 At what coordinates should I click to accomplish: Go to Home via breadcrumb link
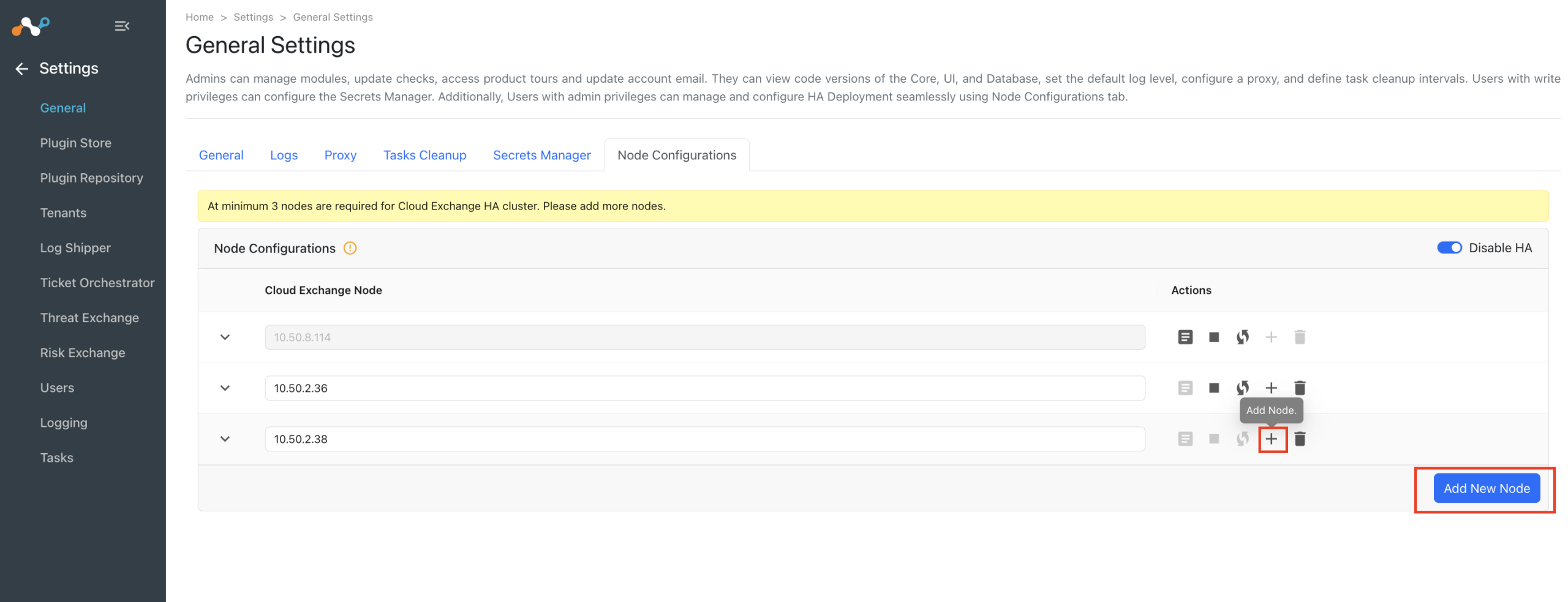(x=199, y=17)
